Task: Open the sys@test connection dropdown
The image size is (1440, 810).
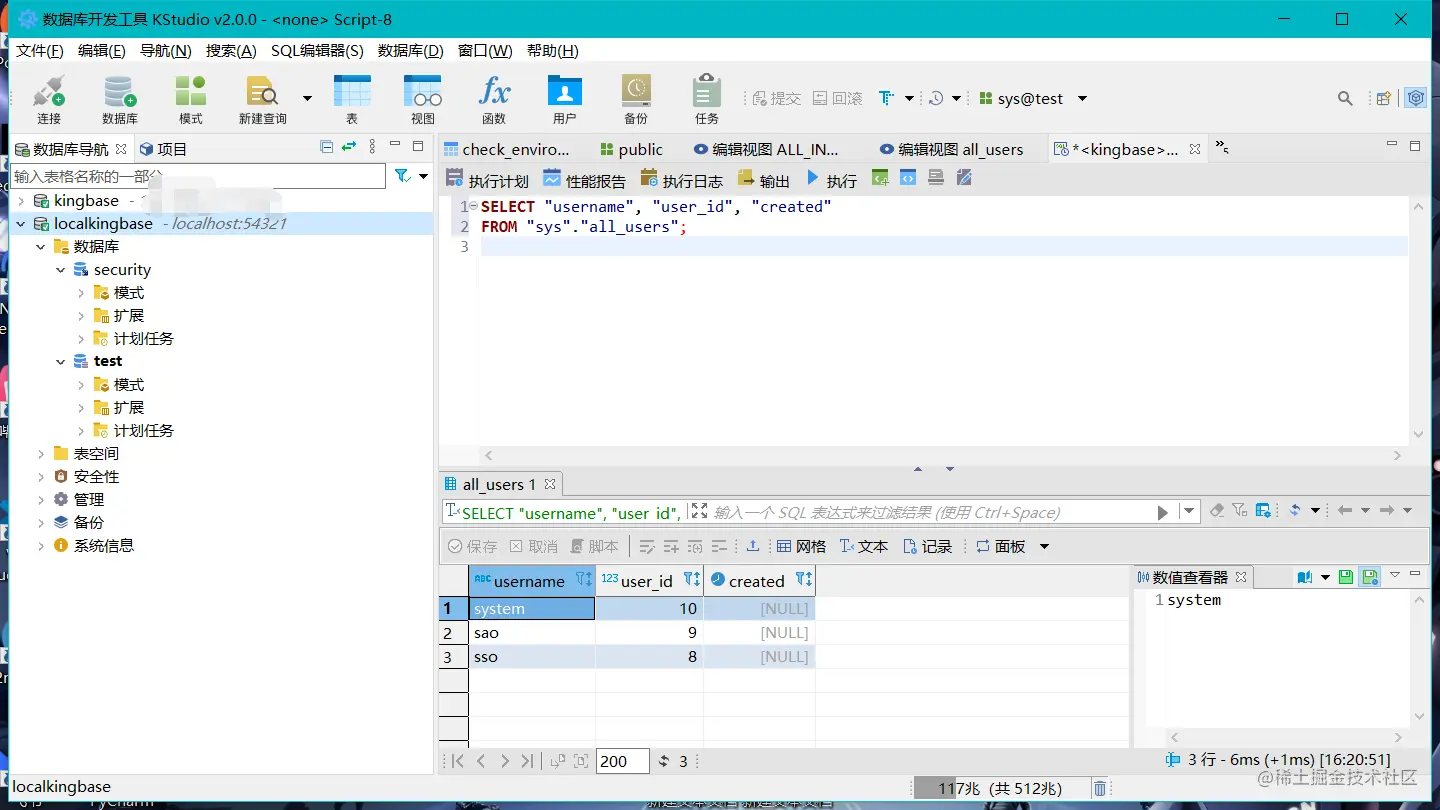Action: tap(1082, 98)
